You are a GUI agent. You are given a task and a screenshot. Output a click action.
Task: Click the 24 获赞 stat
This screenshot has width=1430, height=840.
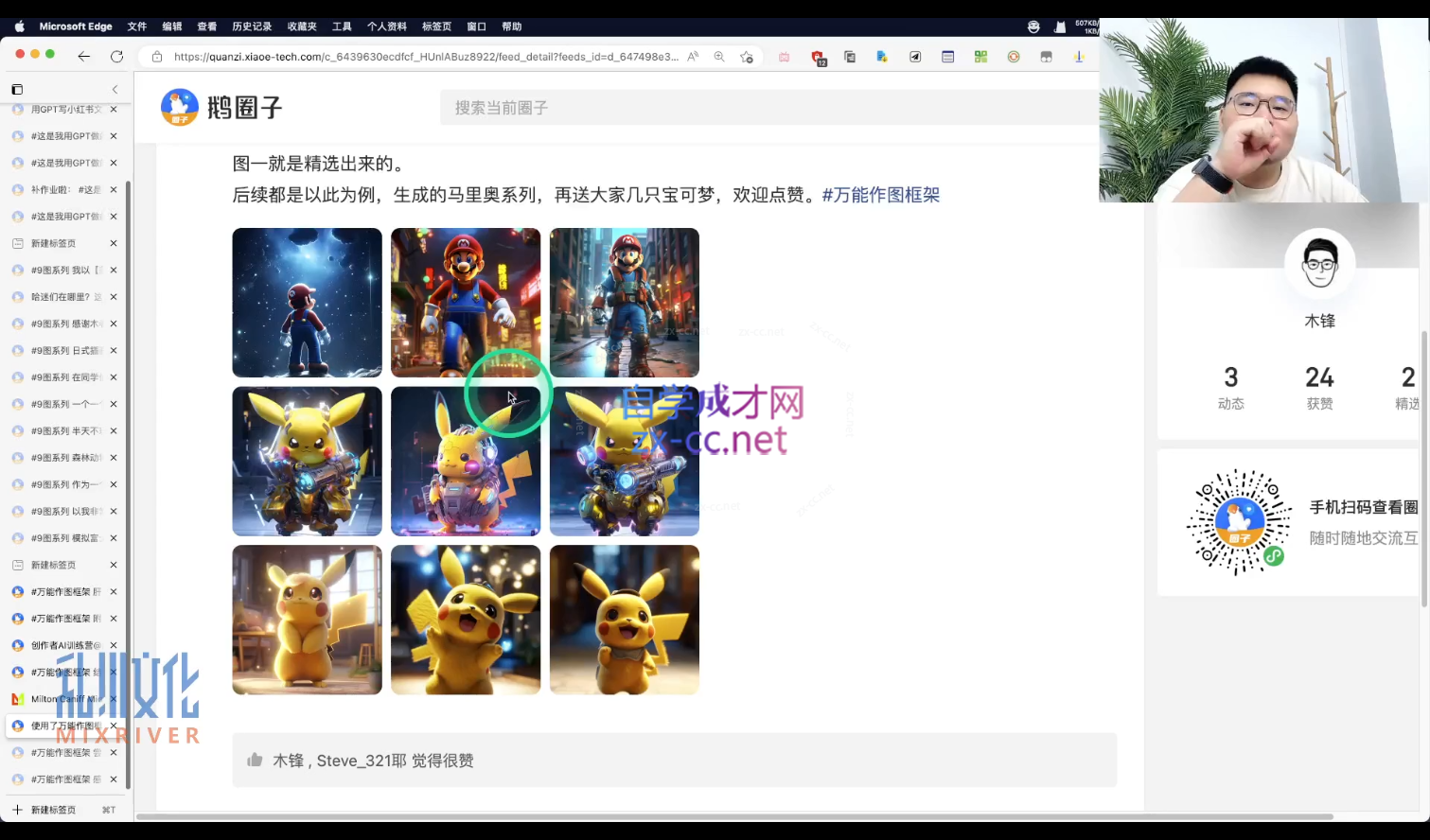1319,388
